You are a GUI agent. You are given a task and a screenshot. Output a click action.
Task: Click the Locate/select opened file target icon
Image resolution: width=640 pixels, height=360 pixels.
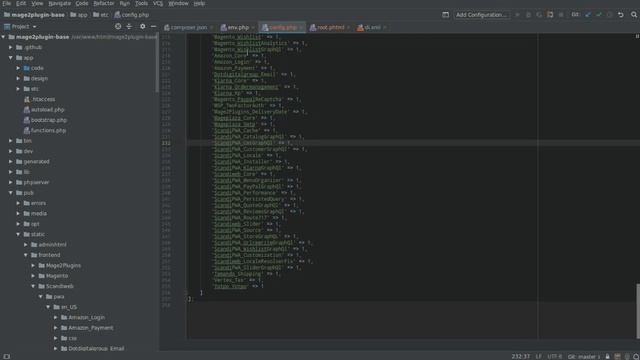pos(118,27)
